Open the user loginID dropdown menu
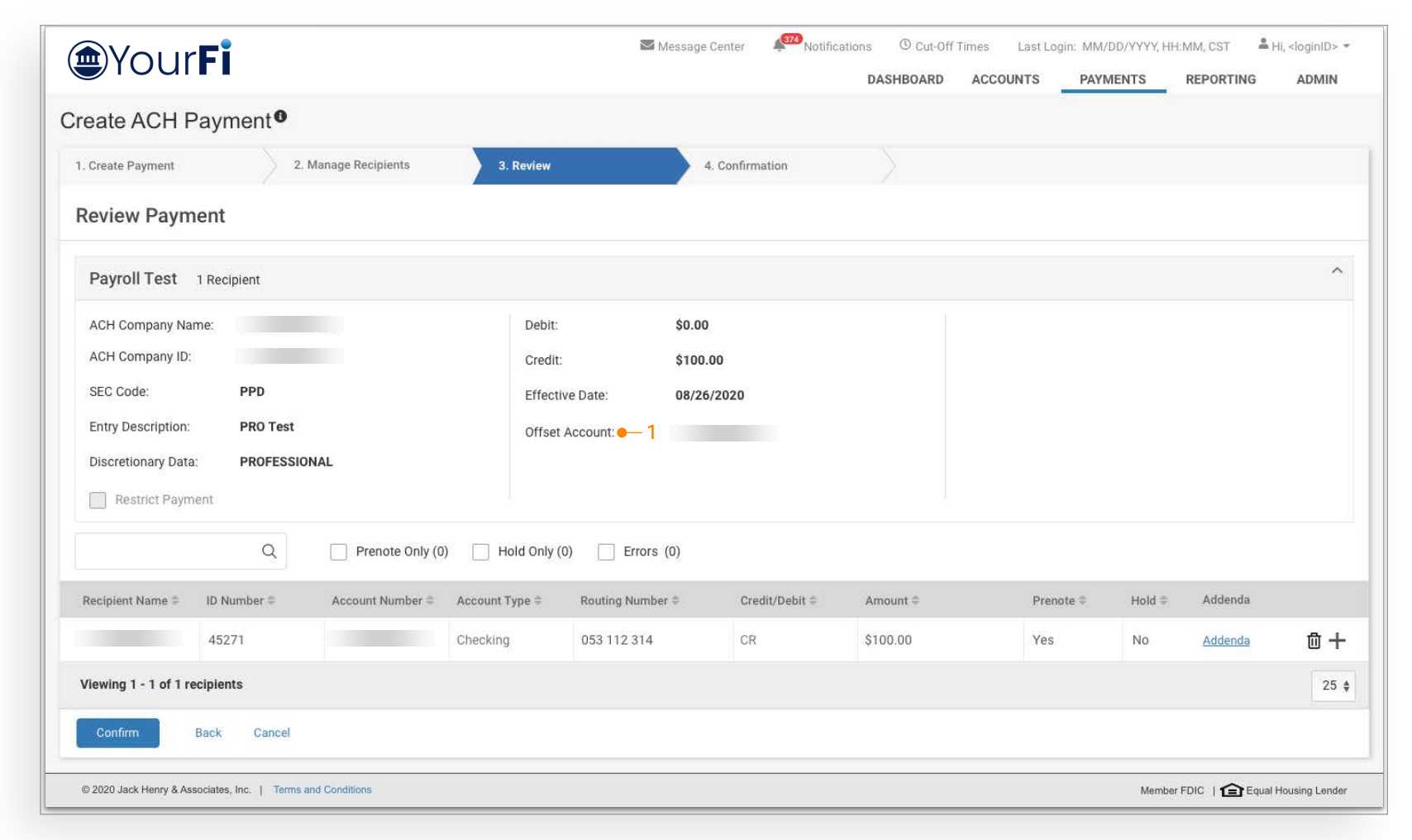This screenshot has width=1412, height=840. coord(1305,46)
